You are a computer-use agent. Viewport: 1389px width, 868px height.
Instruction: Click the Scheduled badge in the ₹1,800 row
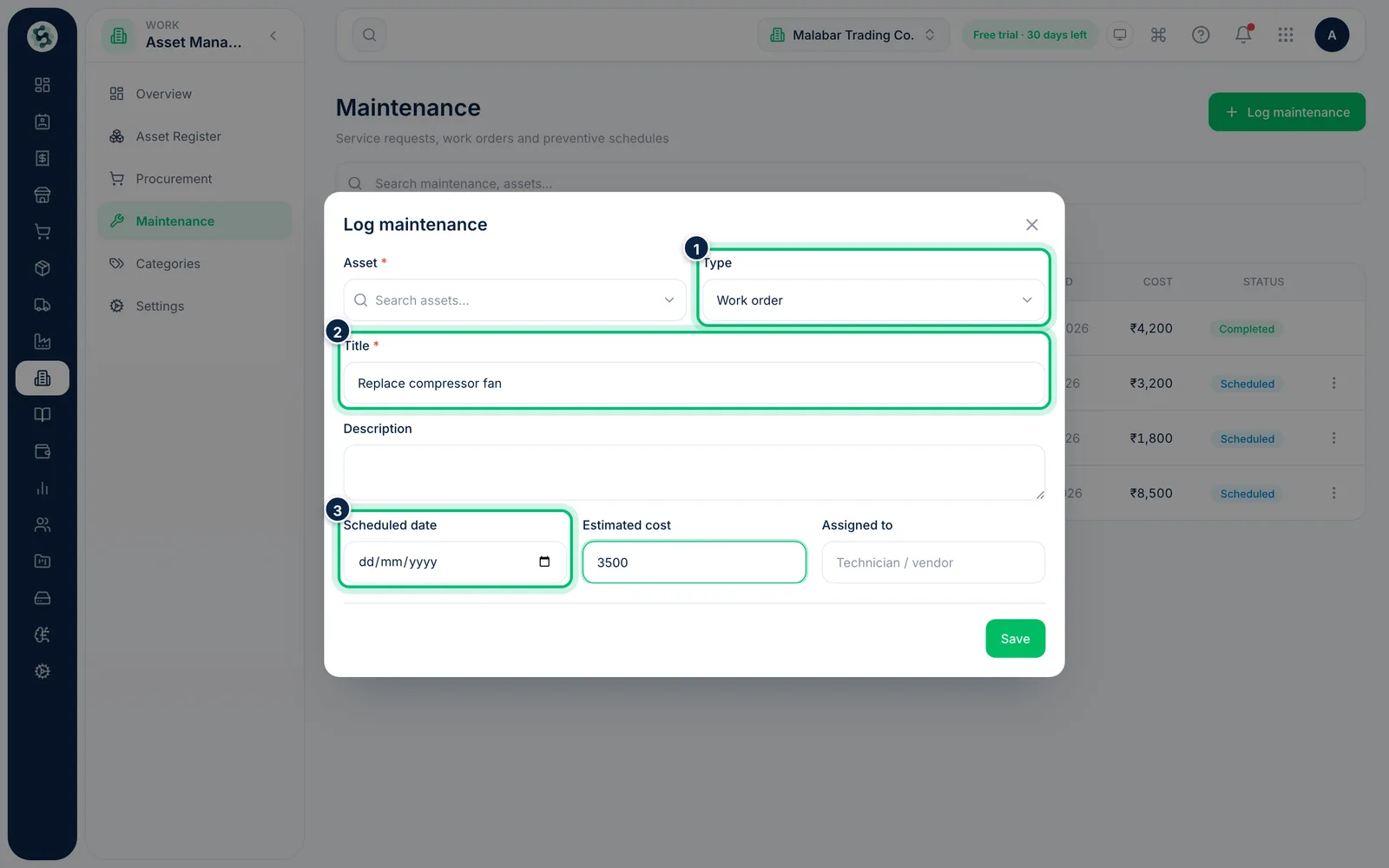tap(1247, 439)
